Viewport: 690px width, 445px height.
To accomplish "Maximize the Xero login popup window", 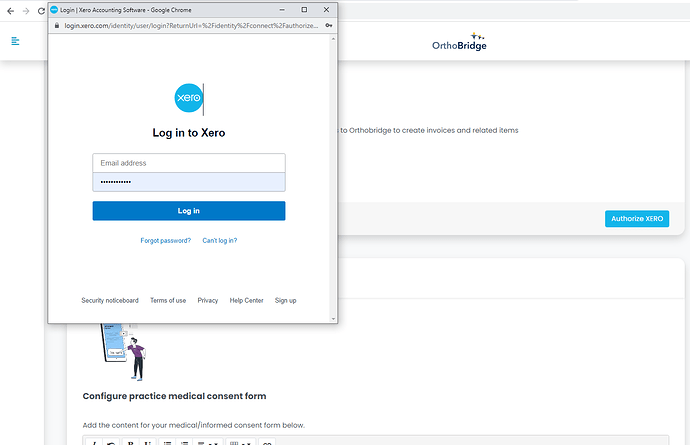I will 304,10.
